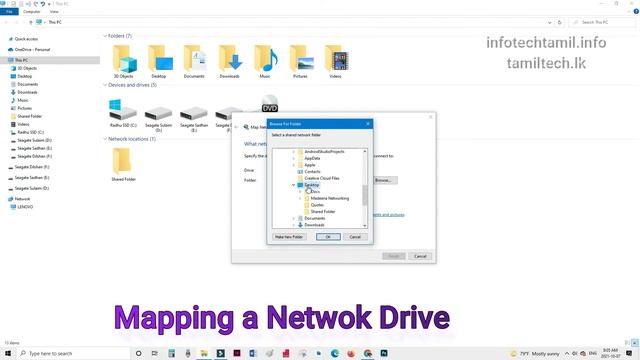Close the Browse For Folder dialog

[x=368, y=124]
